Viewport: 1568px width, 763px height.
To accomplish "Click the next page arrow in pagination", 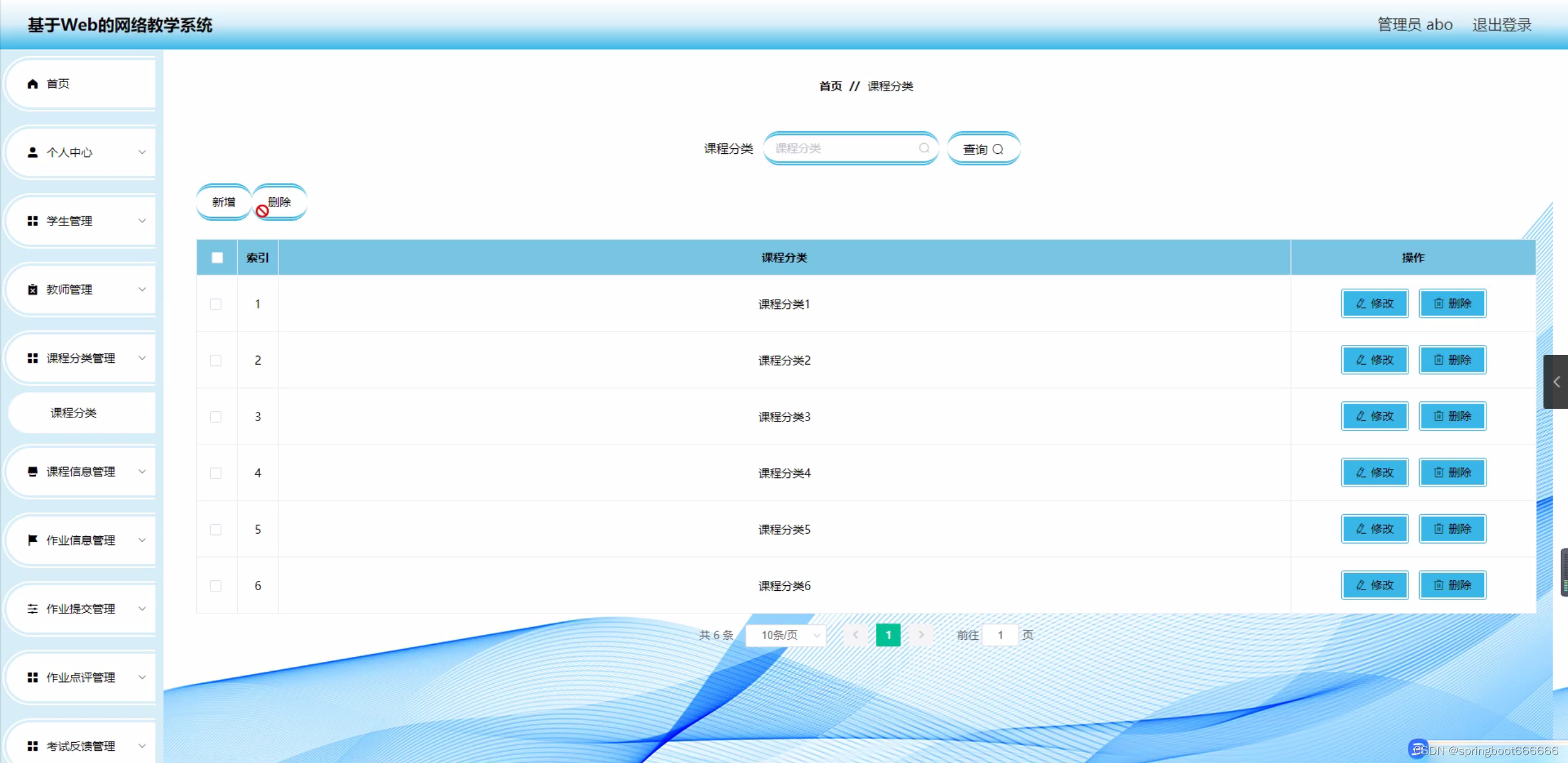I will 921,635.
